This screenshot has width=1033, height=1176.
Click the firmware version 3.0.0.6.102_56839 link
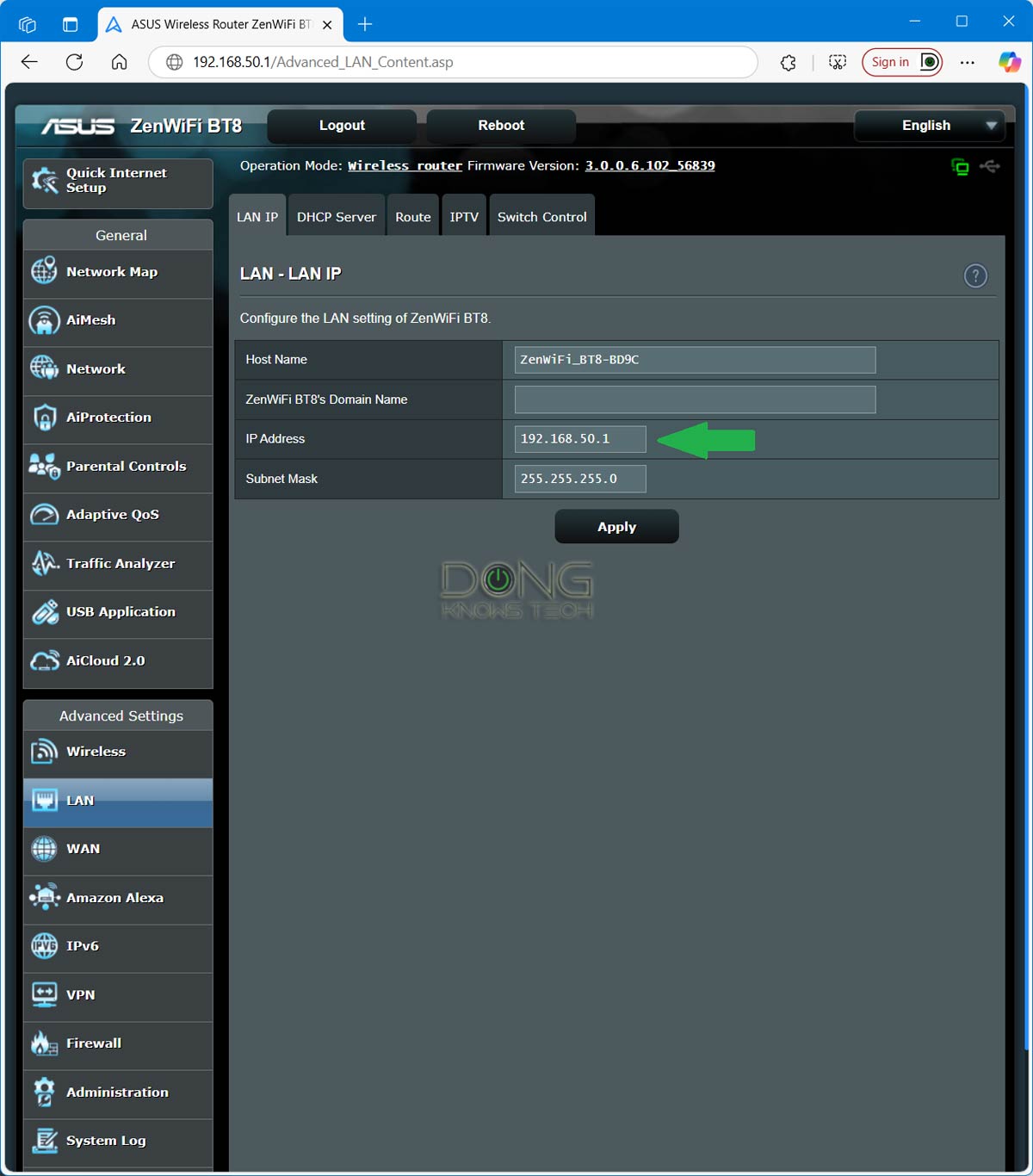coord(650,165)
